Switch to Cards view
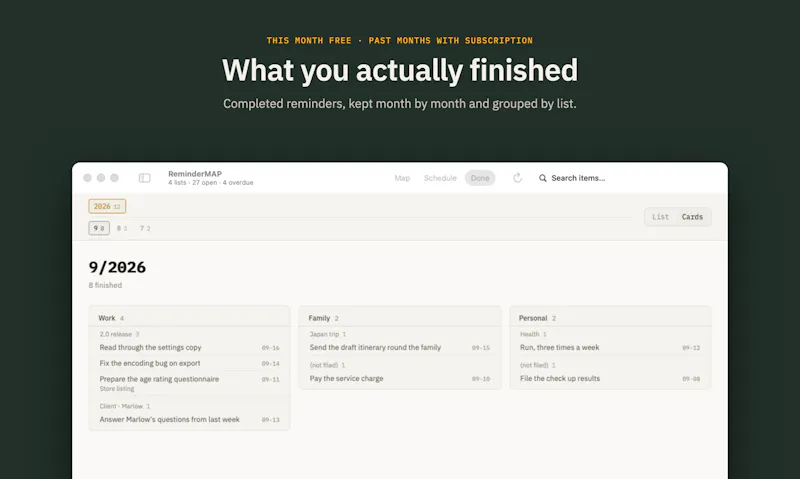This screenshot has height=479, width=800. tap(692, 217)
